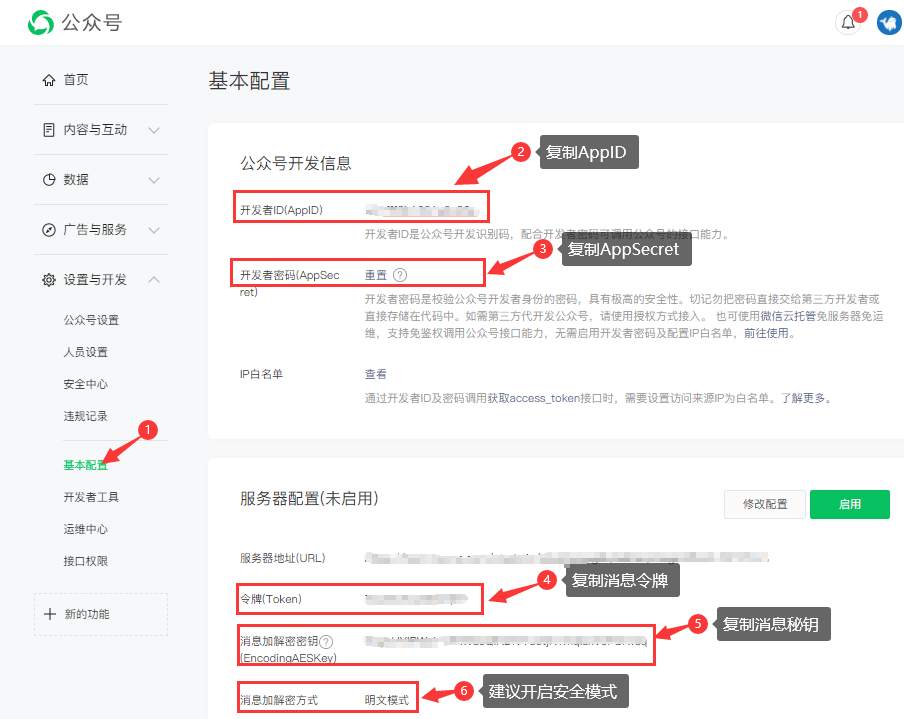Image resolution: width=904 pixels, height=719 pixels.
Task: Click the 服务器地址(URL) label
Action: coord(282,558)
